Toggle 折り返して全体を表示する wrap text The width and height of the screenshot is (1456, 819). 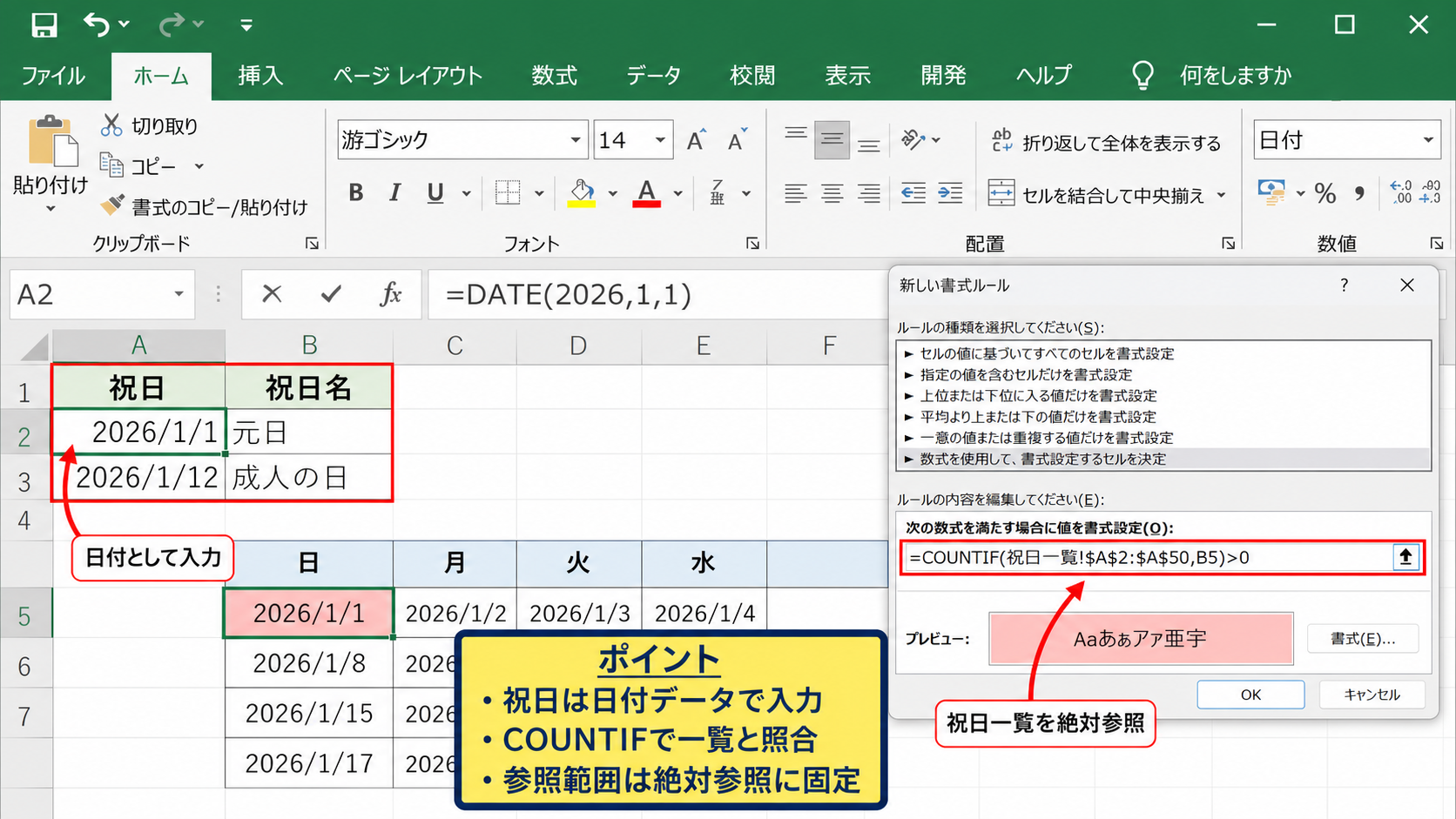point(1106,142)
